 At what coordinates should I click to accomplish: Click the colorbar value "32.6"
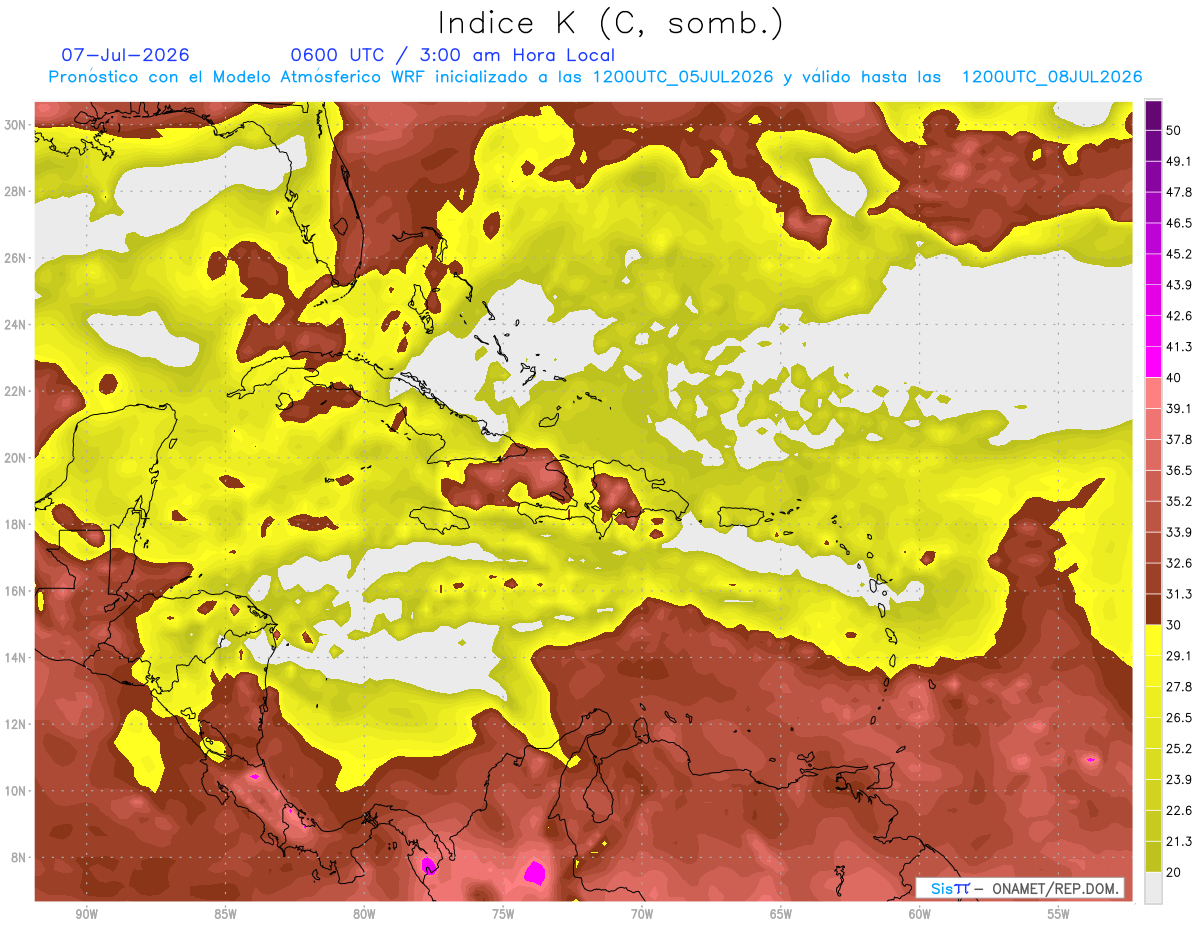(x=1179, y=563)
